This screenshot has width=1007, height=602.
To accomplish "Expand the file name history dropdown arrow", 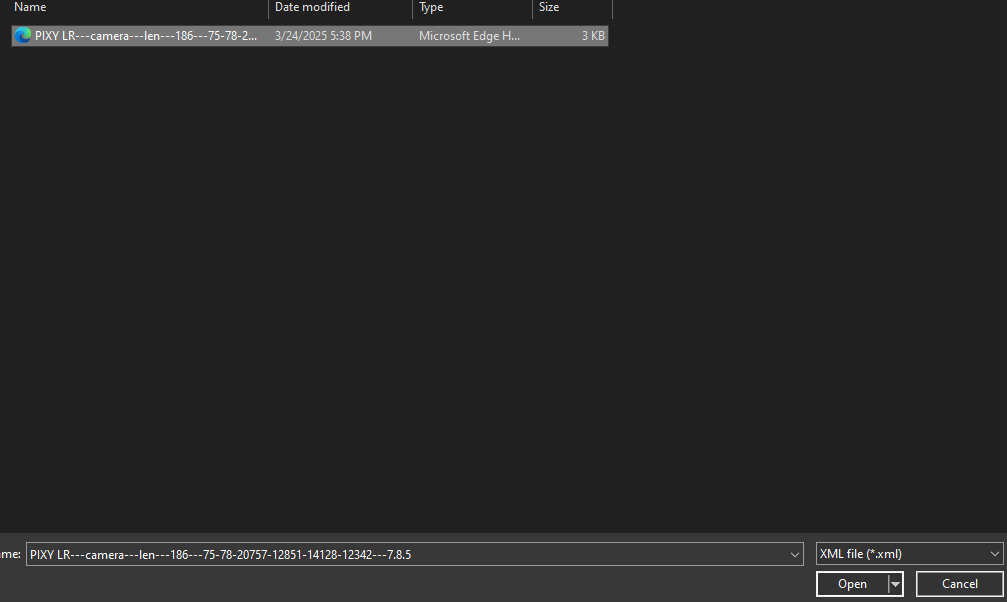I will [795, 554].
